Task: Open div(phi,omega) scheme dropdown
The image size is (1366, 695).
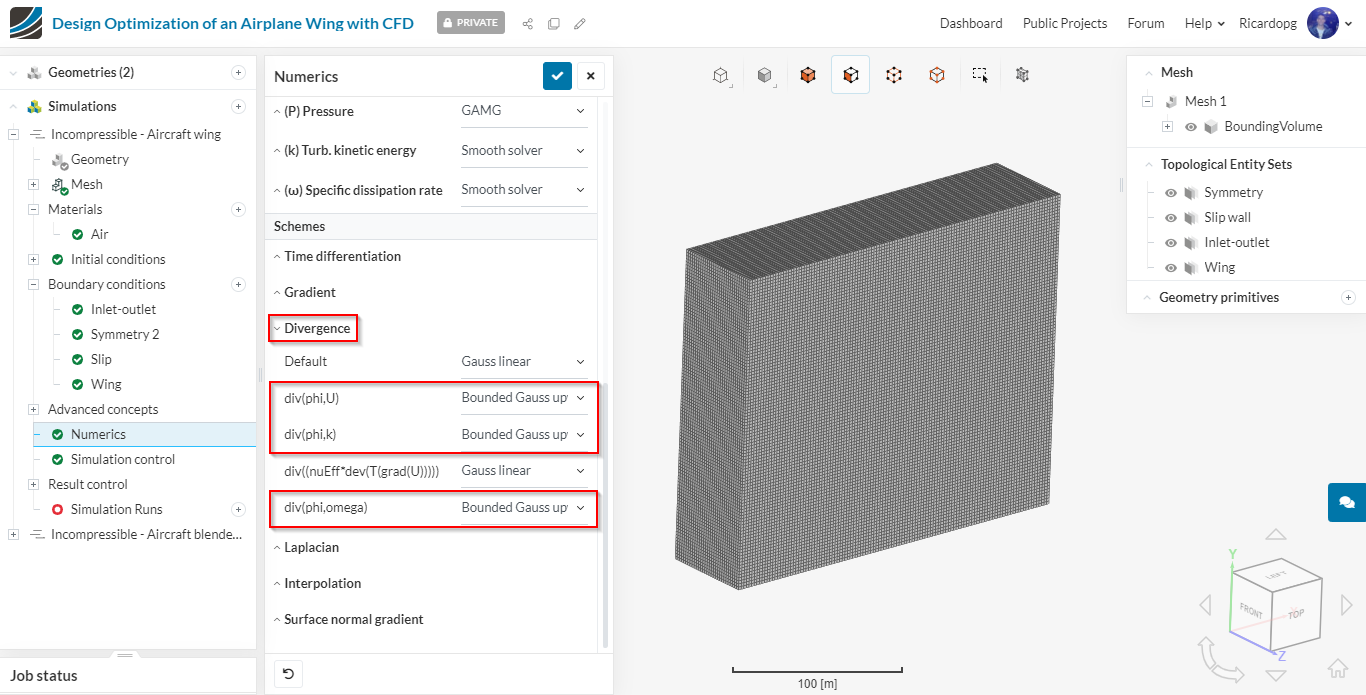Action: [x=524, y=507]
